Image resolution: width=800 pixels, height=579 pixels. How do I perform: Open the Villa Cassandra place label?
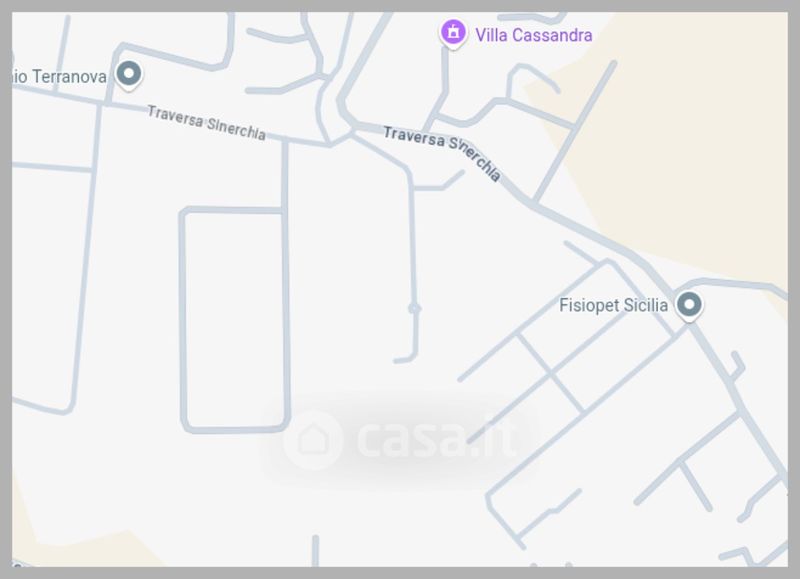click(x=534, y=35)
